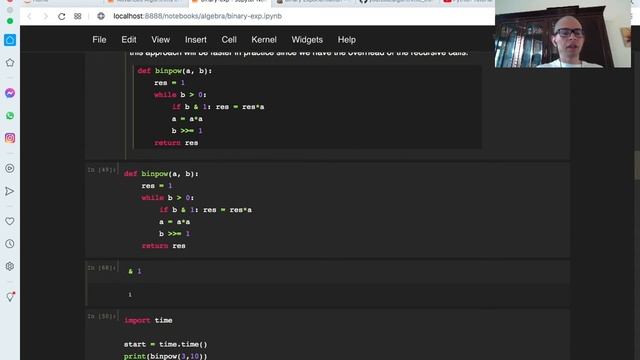
Task: Click the page vertical scrollbar thumb
Action: click(x=637, y=165)
